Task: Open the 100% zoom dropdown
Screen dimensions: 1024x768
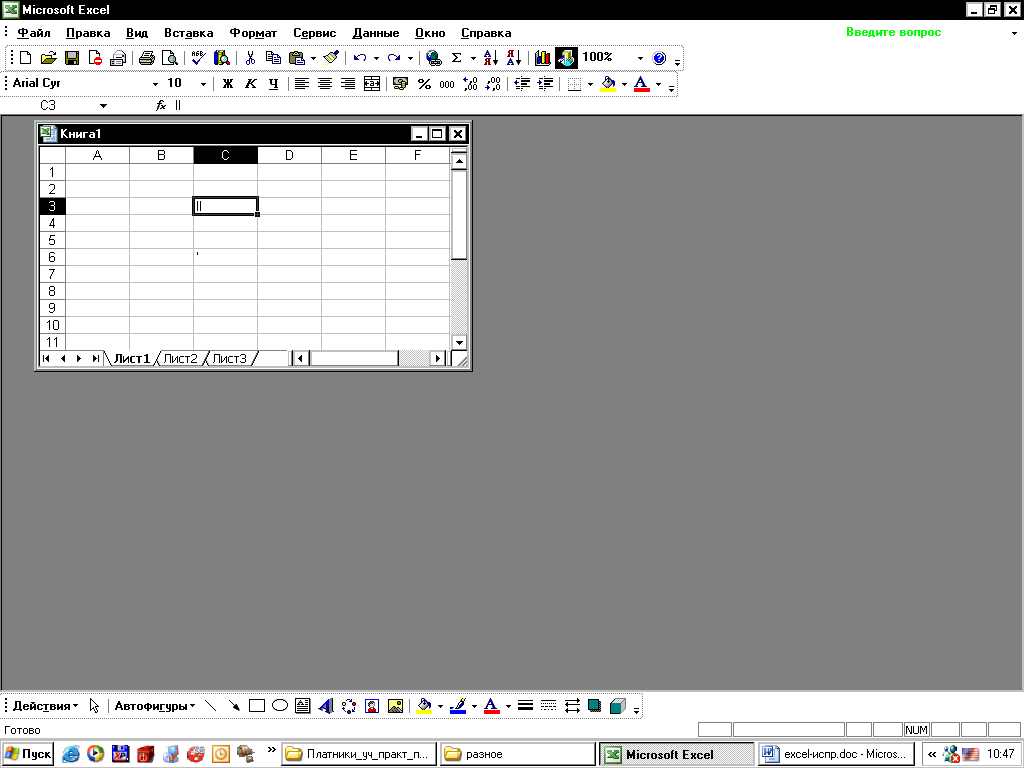Action: point(640,58)
